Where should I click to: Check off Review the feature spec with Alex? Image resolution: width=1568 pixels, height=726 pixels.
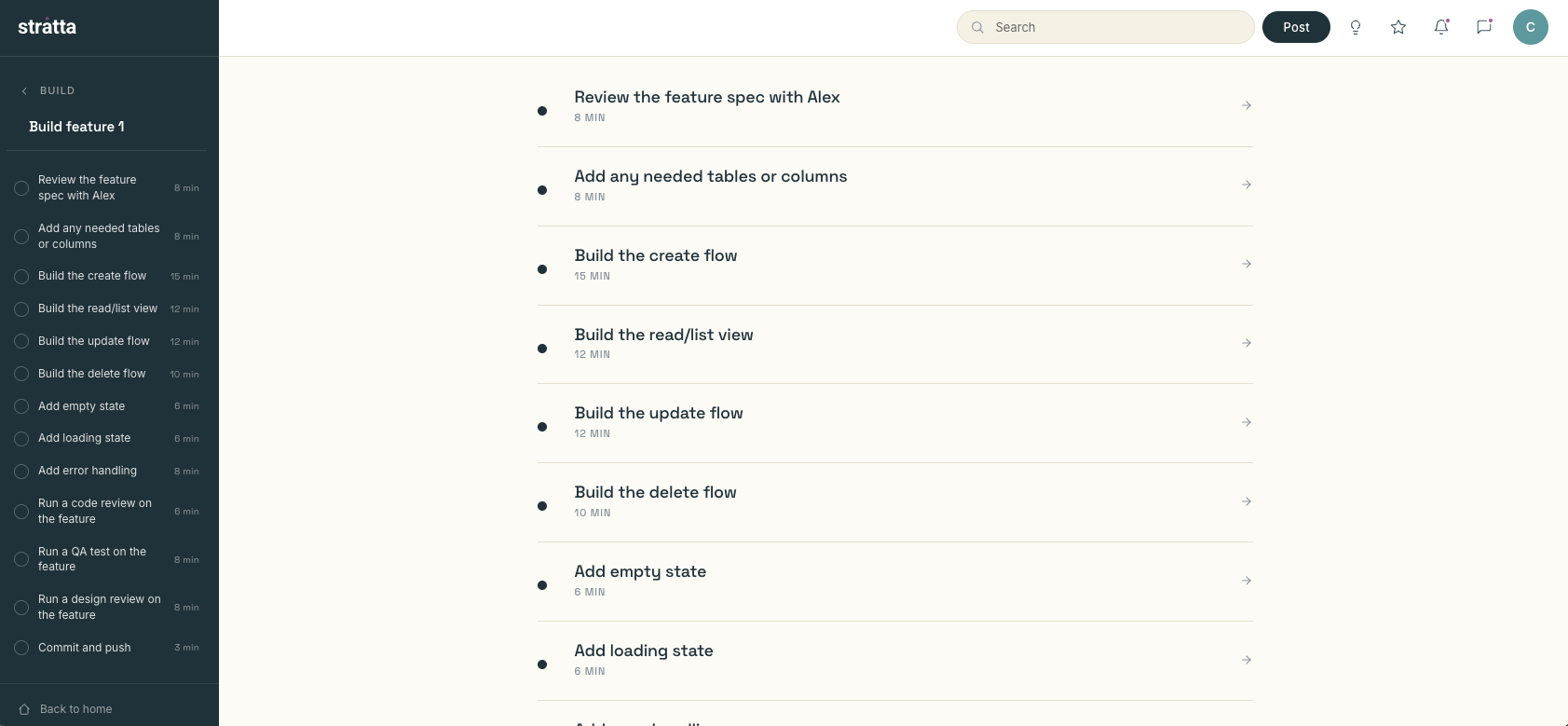21,187
